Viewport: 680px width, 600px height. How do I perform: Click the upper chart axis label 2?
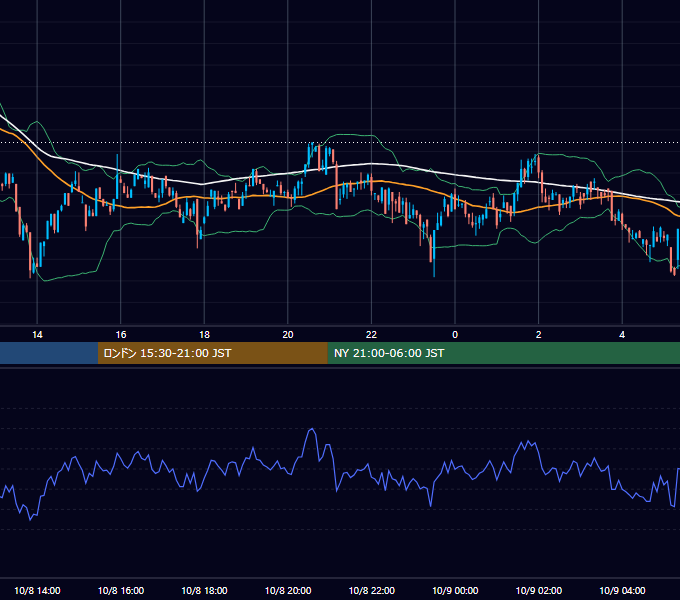click(539, 335)
